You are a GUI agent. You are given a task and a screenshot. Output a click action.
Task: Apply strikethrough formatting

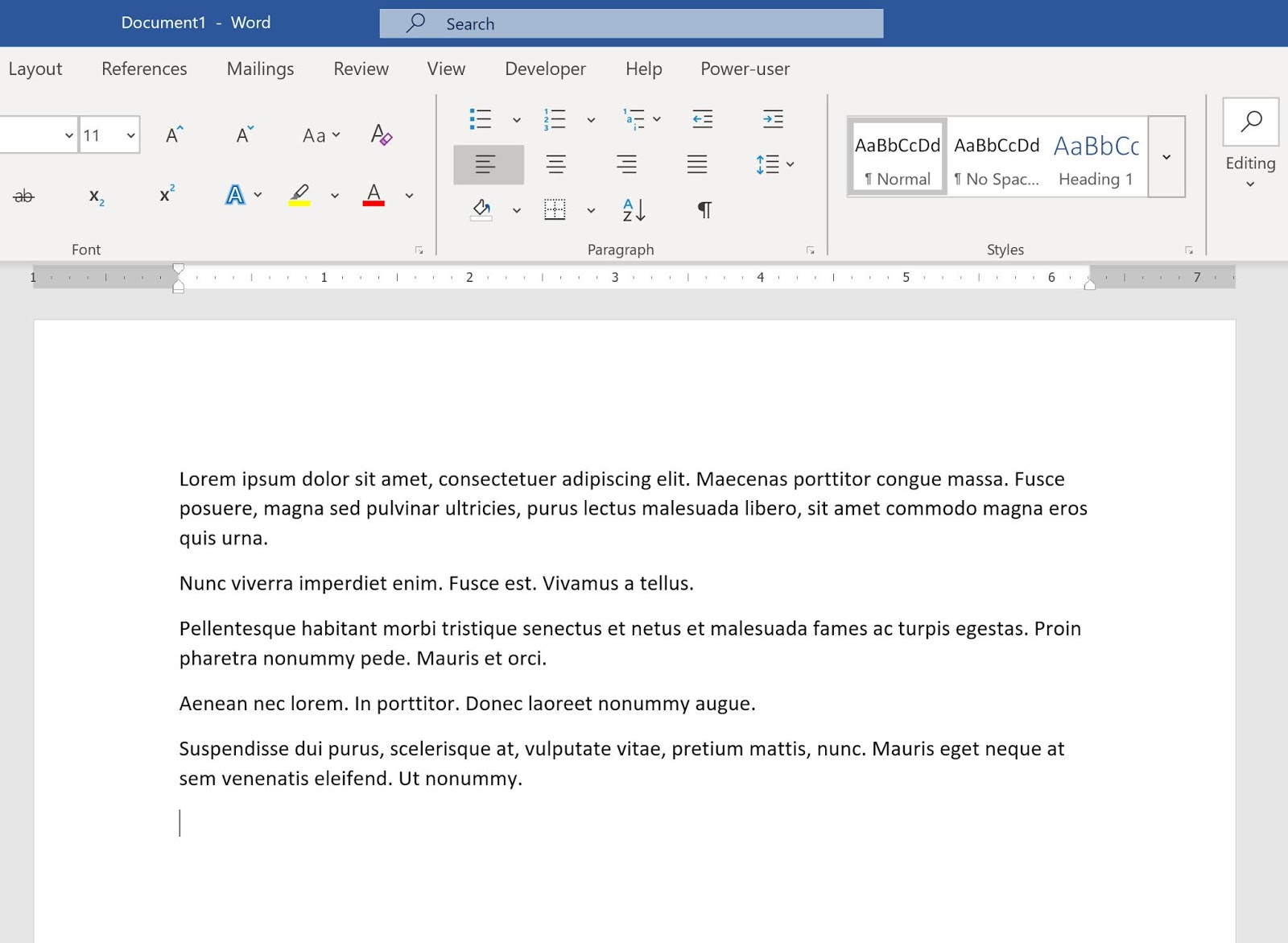pos(23,196)
